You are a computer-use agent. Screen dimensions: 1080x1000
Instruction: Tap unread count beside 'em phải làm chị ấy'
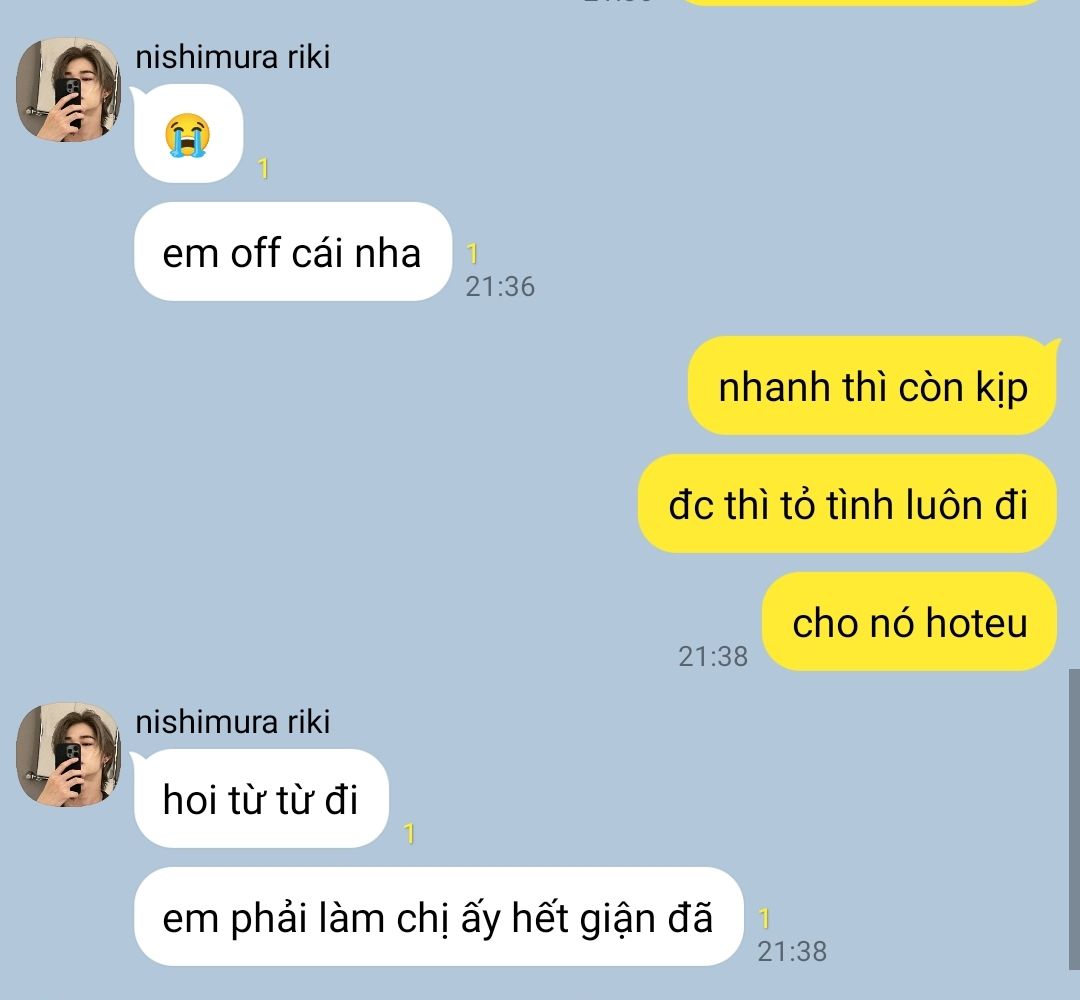(x=764, y=918)
